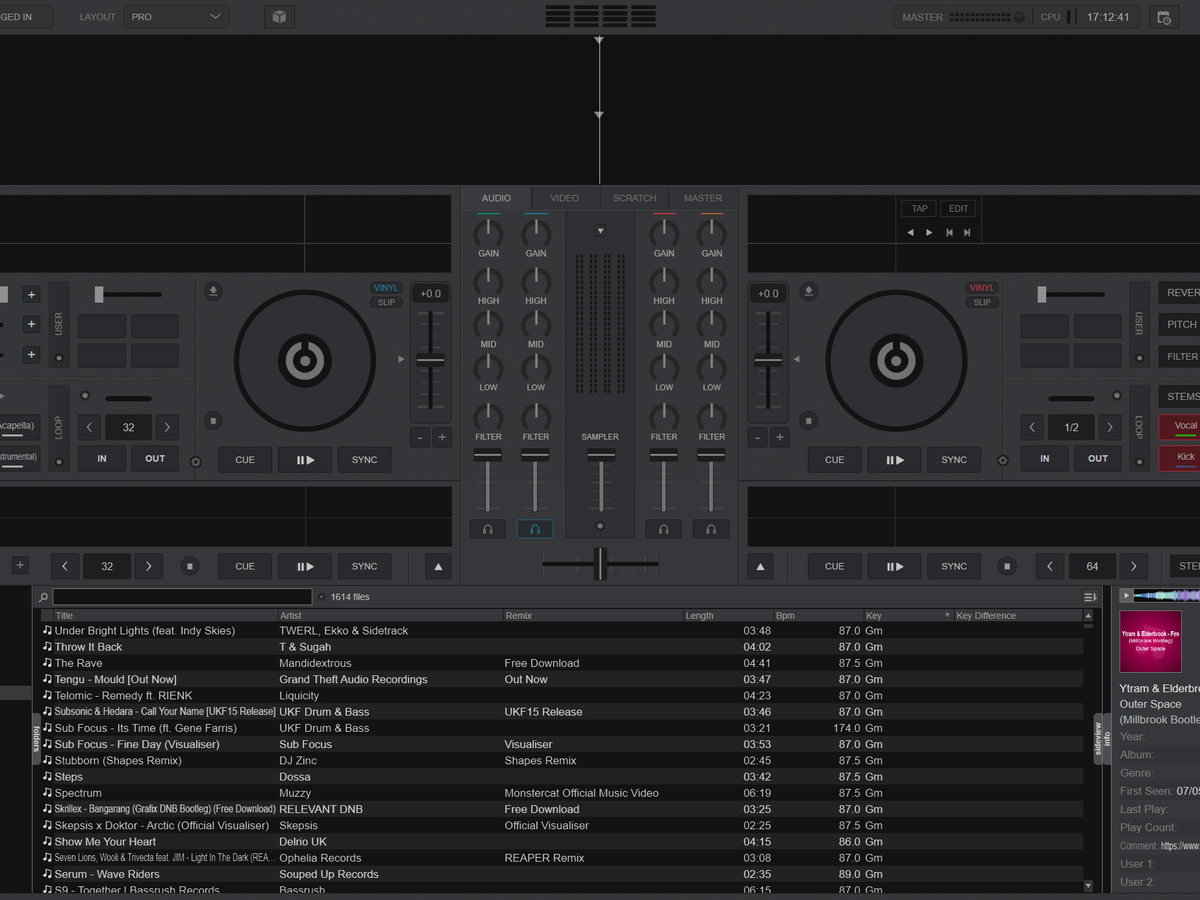Open the Key column dropdown arrow
Image resolution: width=1200 pixels, height=900 pixels.
pyautogui.click(x=948, y=616)
